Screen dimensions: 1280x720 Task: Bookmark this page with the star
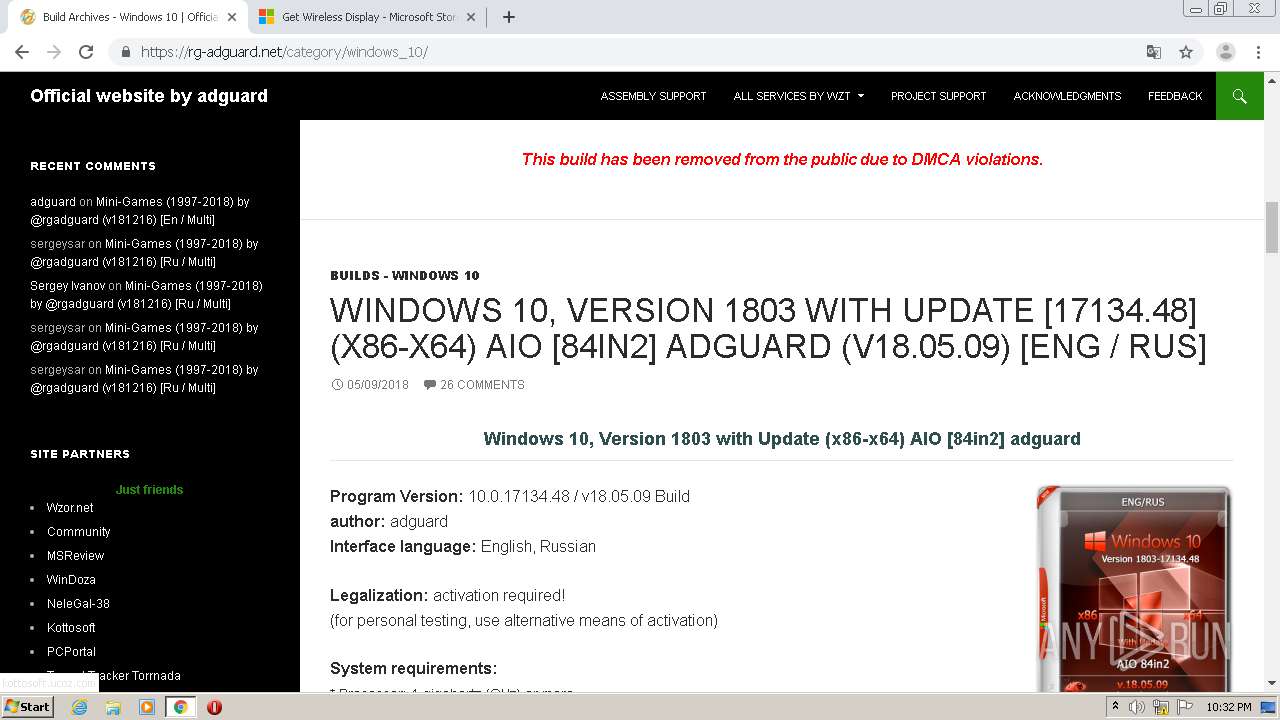pos(1186,52)
